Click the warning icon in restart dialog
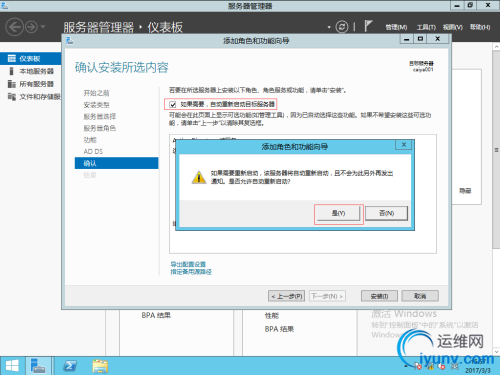This screenshot has height=375, width=500. (199, 177)
